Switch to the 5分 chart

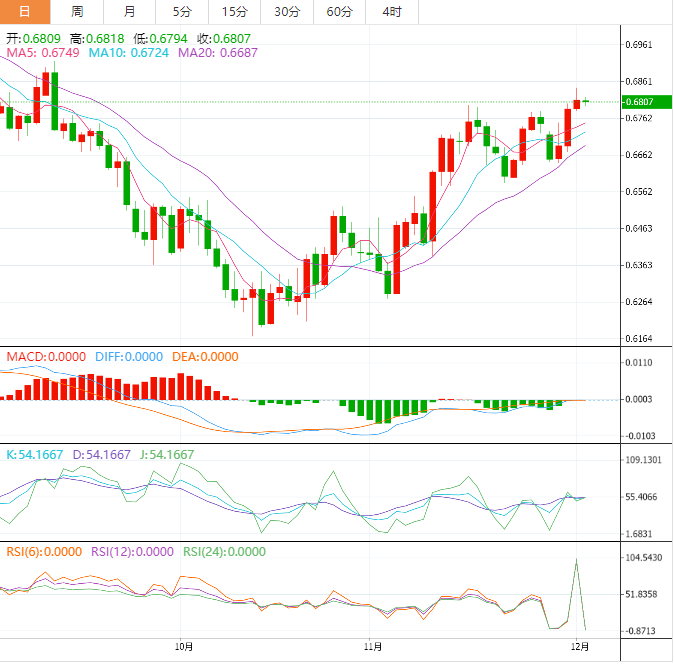(182, 12)
